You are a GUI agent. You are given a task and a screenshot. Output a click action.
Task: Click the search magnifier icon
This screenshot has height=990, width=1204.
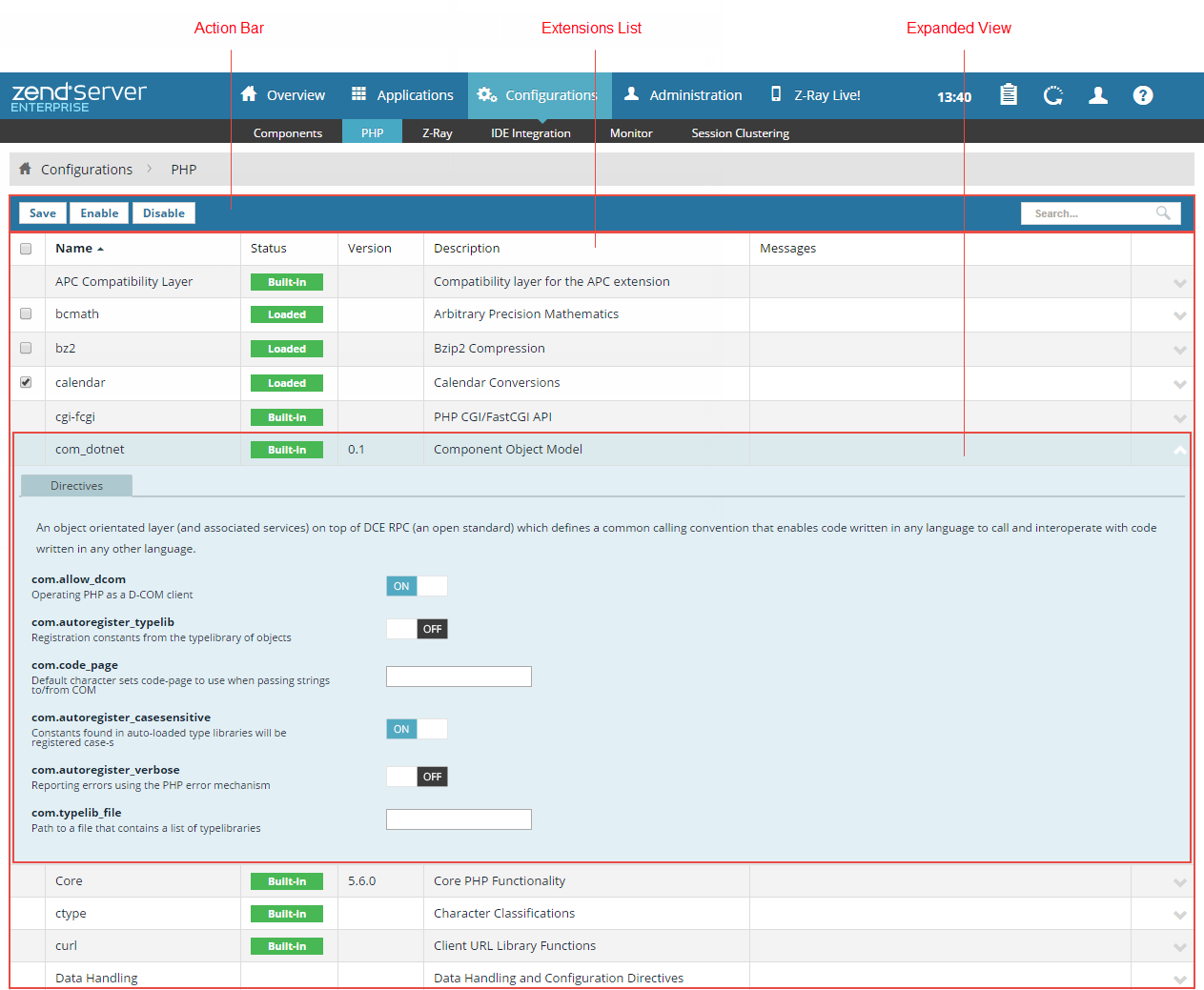(x=1163, y=213)
